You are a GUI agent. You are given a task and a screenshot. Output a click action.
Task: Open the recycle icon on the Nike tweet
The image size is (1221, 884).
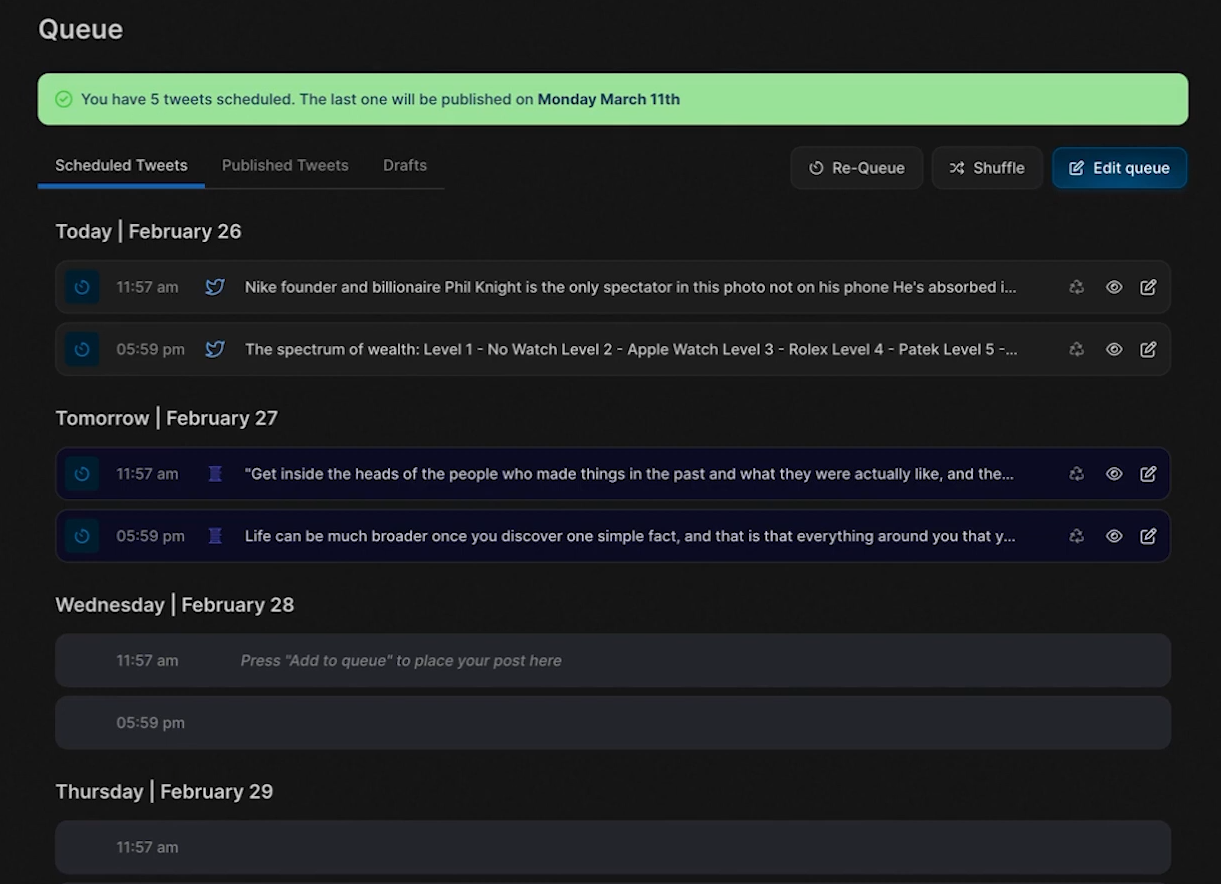(1076, 287)
